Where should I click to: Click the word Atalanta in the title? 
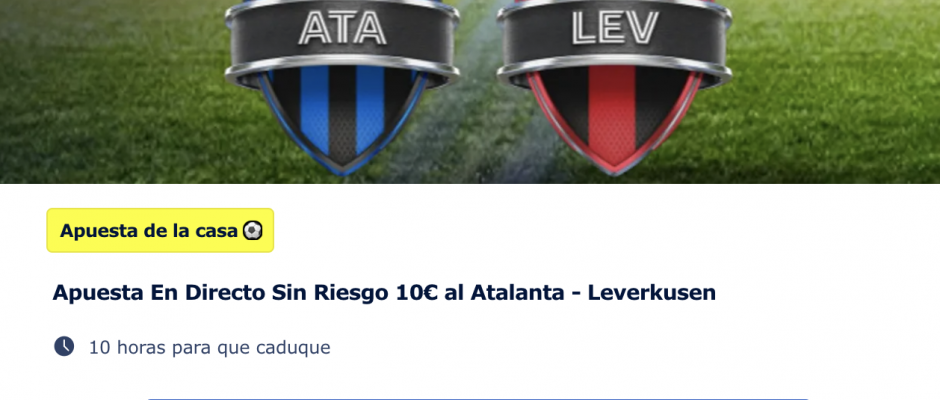(513, 293)
